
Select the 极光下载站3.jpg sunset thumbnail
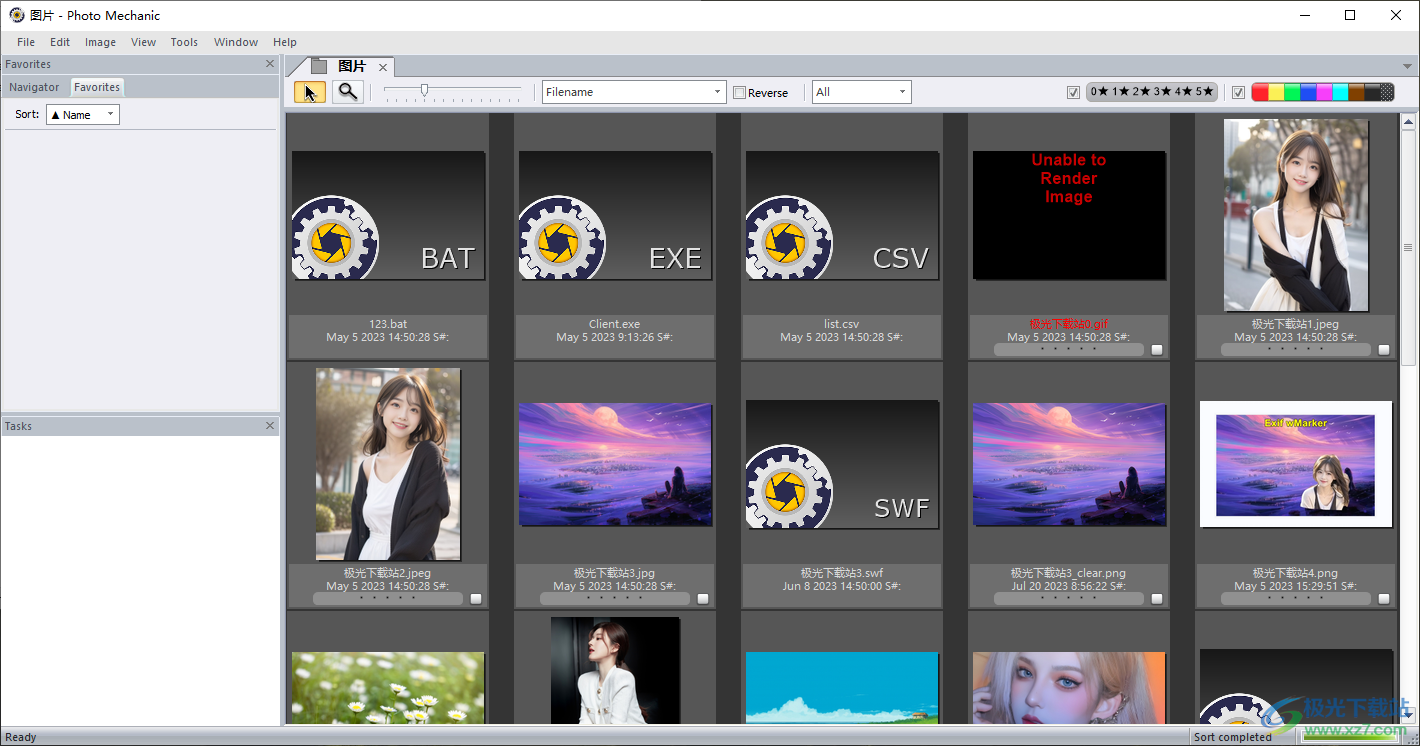615,464
